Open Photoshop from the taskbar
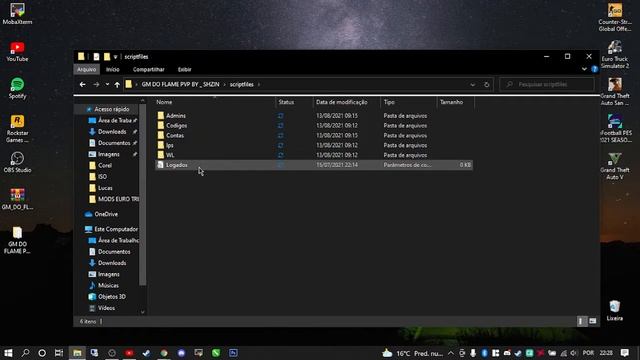Viewport: 640px width, 360px height. tap(233, 353)
